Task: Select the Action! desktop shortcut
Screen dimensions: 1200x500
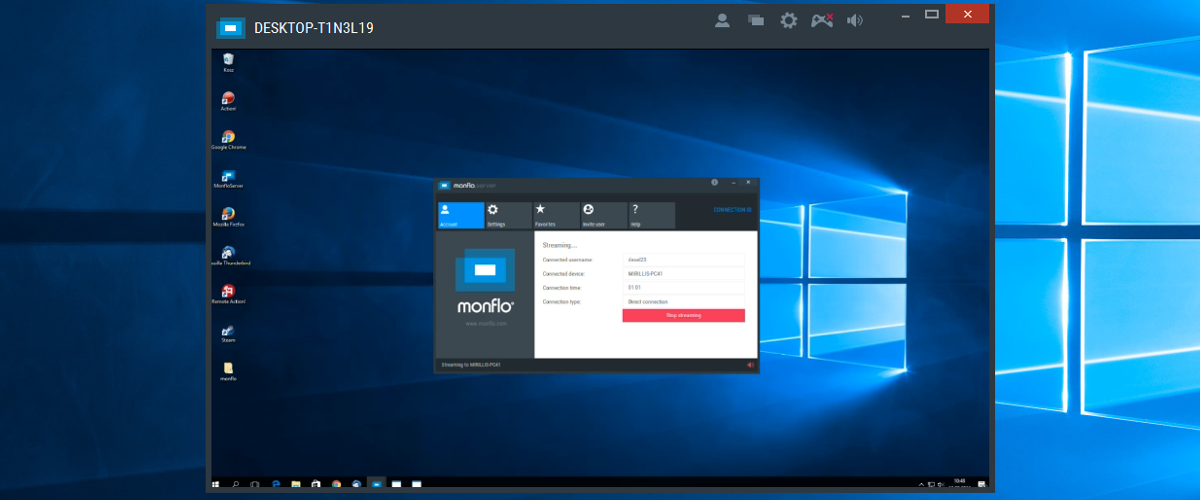Action: (228, 101)
